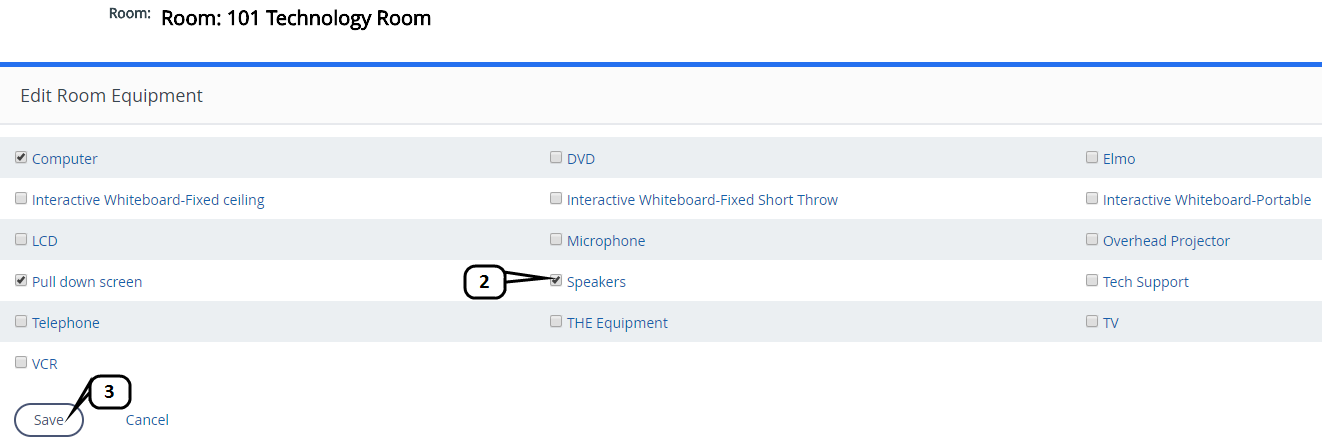Uncheck the Computer checkbox
The image size is (1322, 441).
21,158
